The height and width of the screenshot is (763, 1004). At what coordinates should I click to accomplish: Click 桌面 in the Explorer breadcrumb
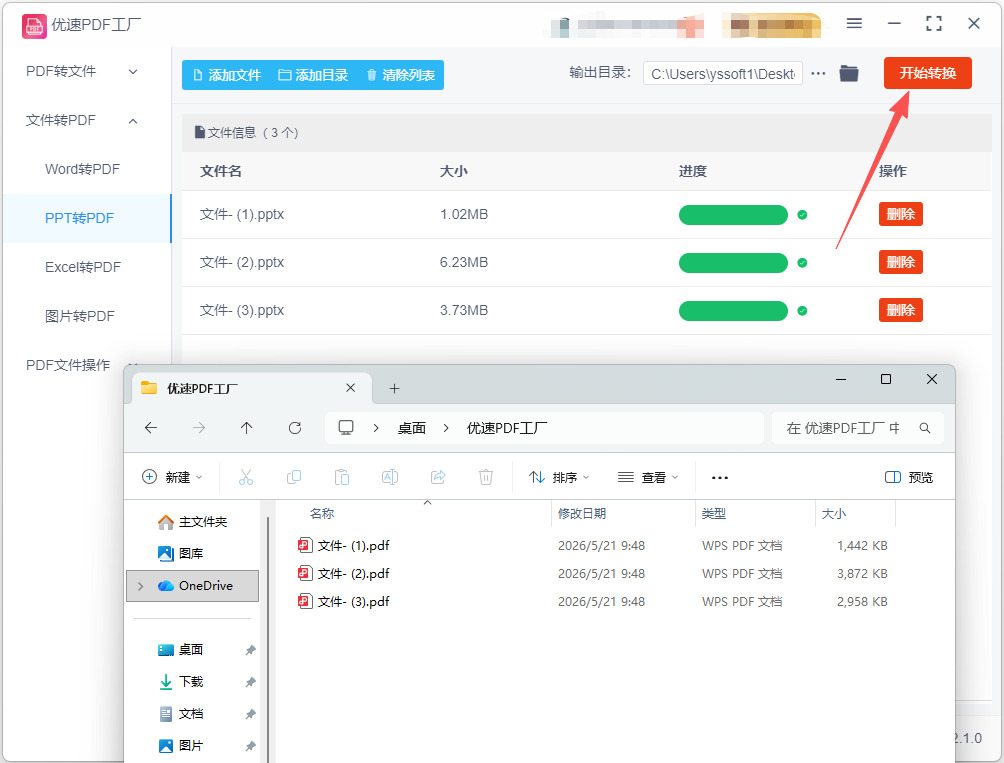click(x=411, y=428)
